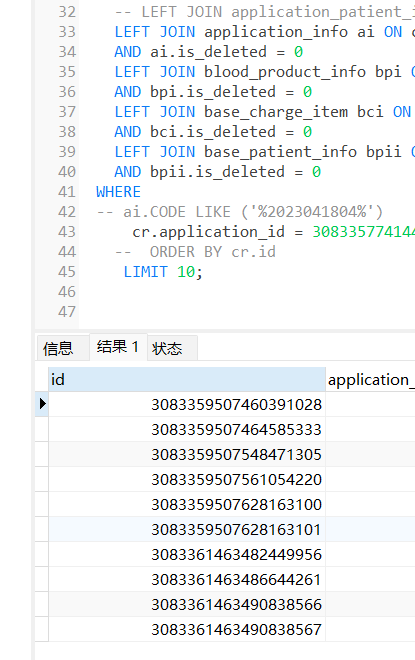Click line number 45 in the gutter
Image resolution: width=415 pixels, height=660 pixels.
67,272
